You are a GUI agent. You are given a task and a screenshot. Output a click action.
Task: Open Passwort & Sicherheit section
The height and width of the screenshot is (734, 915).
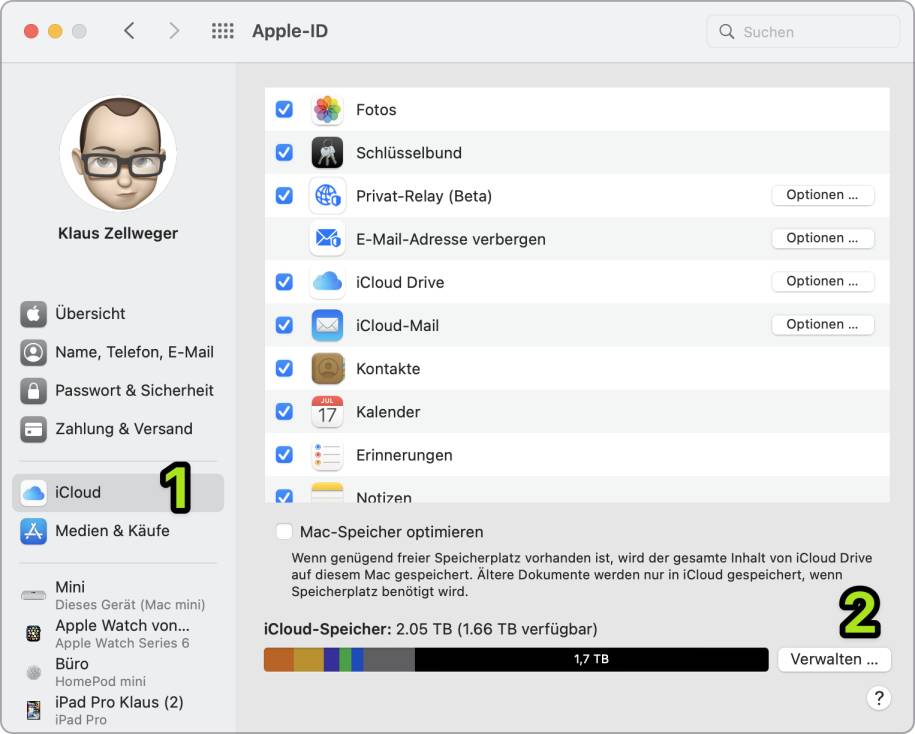[x=118, y=391]
